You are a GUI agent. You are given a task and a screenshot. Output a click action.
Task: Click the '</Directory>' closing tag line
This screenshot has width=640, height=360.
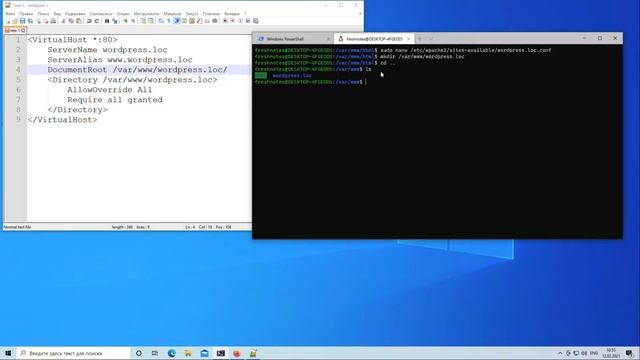[78, 110]
